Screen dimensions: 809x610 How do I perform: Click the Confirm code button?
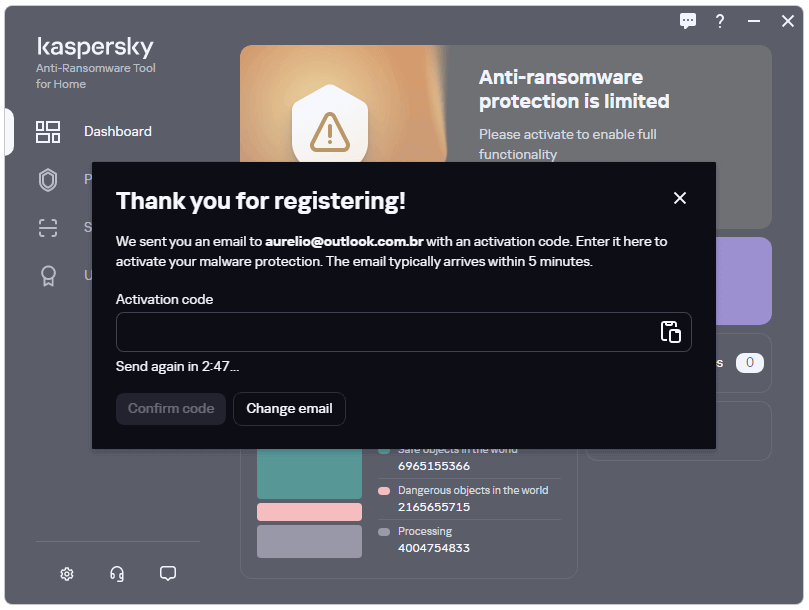pyautogui.click(x=171, y=409)
